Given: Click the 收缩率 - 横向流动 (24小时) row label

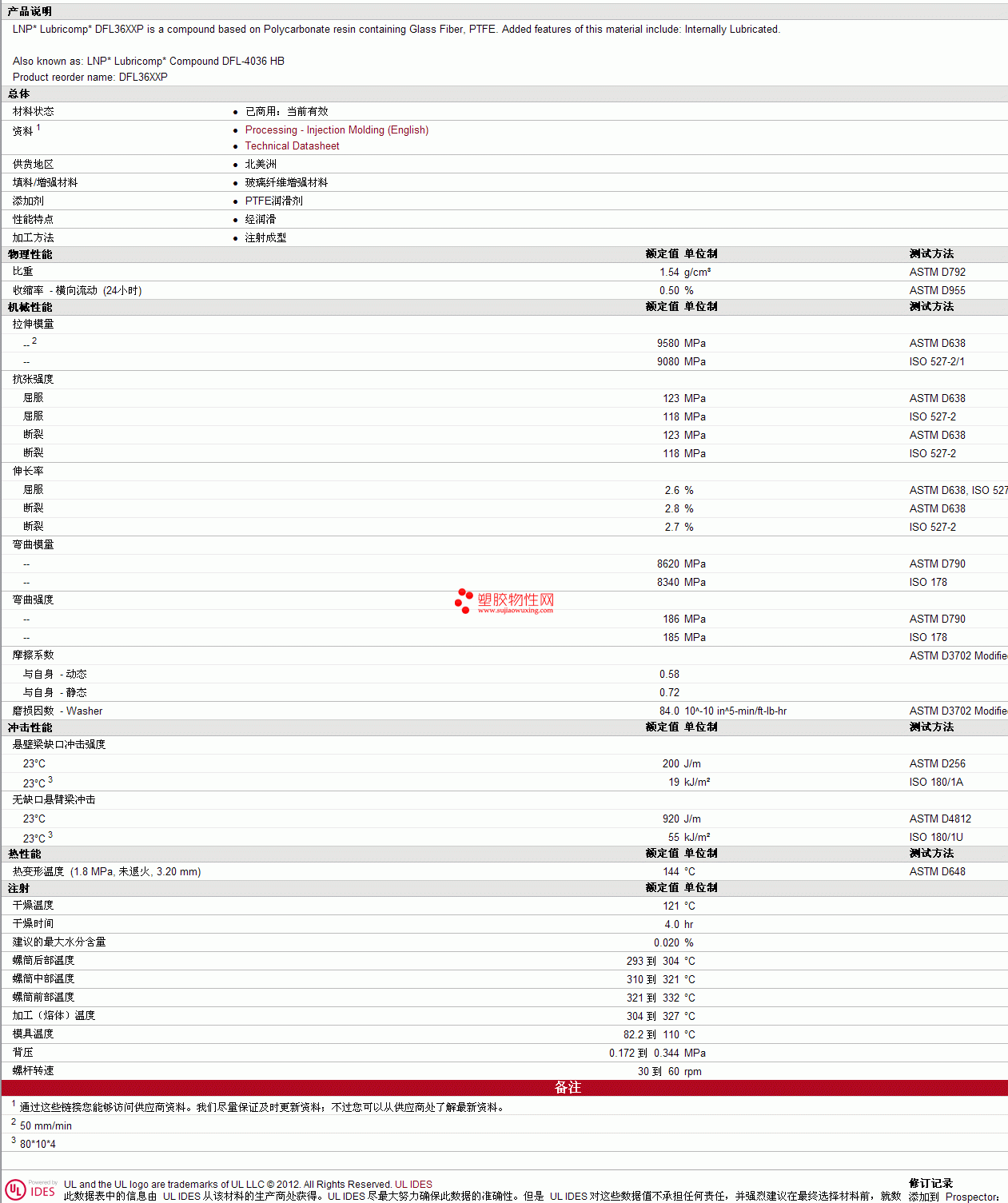Looking at the screenshot, I should pyautogui.click(x=77, y=290).
